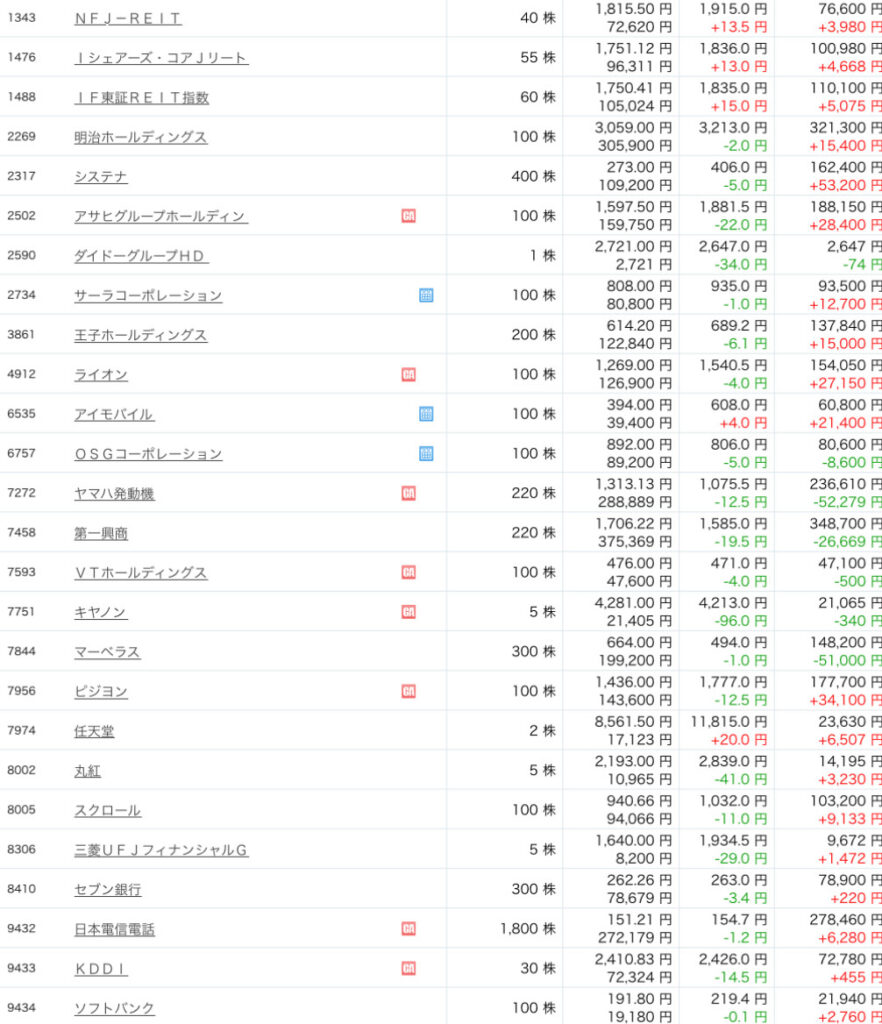
Task: Click the blue calendar icon for アイモバイル
Action: [426, 414]
